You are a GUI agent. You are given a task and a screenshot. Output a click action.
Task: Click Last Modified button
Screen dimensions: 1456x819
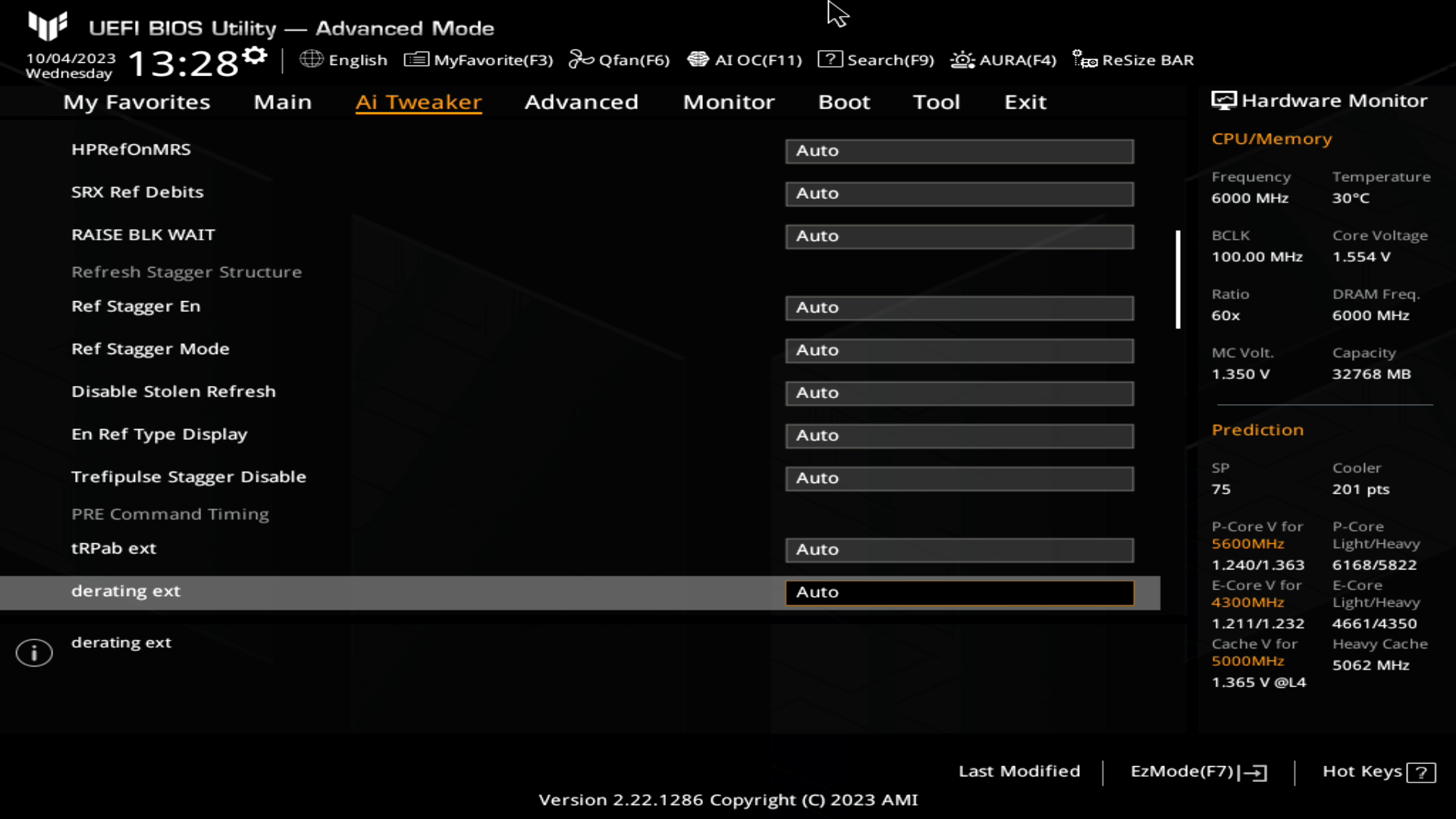[x=1019, y=771]
